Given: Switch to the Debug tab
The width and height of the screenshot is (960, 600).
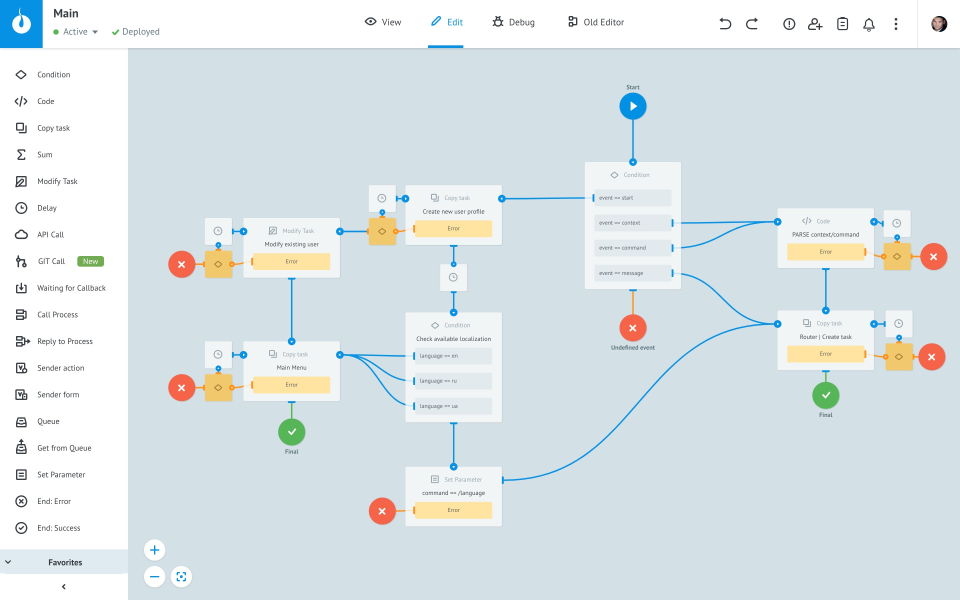Looking at the screenshot, I should pyautogui.click(x=513, y=21).
